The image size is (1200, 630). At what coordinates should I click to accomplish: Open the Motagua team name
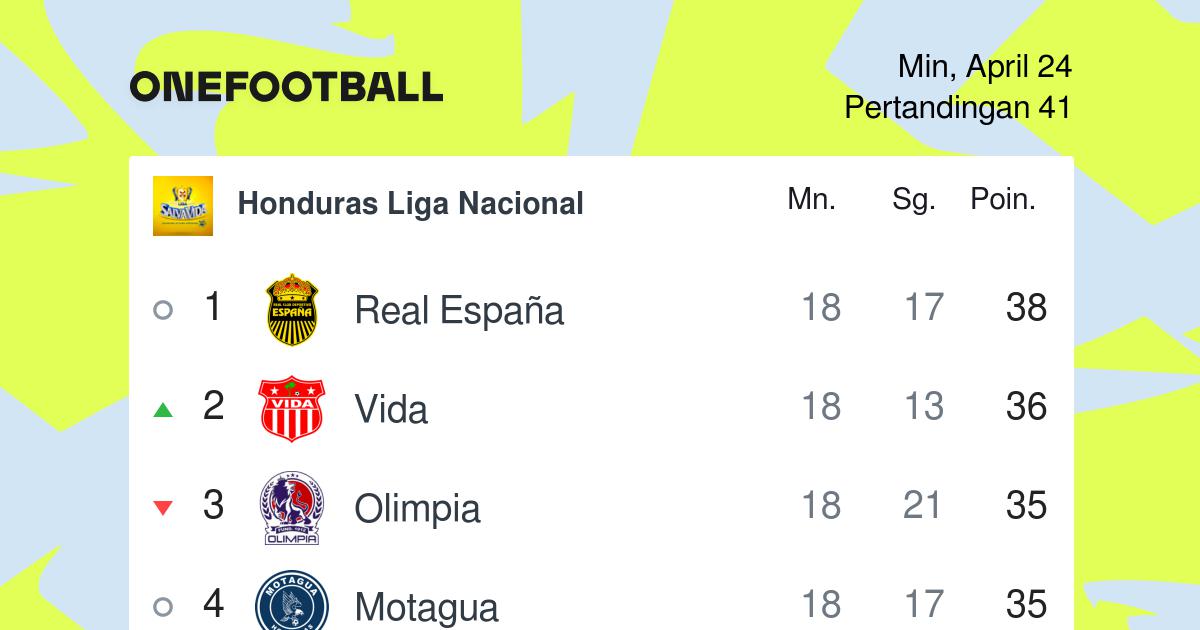coord(426,607)
